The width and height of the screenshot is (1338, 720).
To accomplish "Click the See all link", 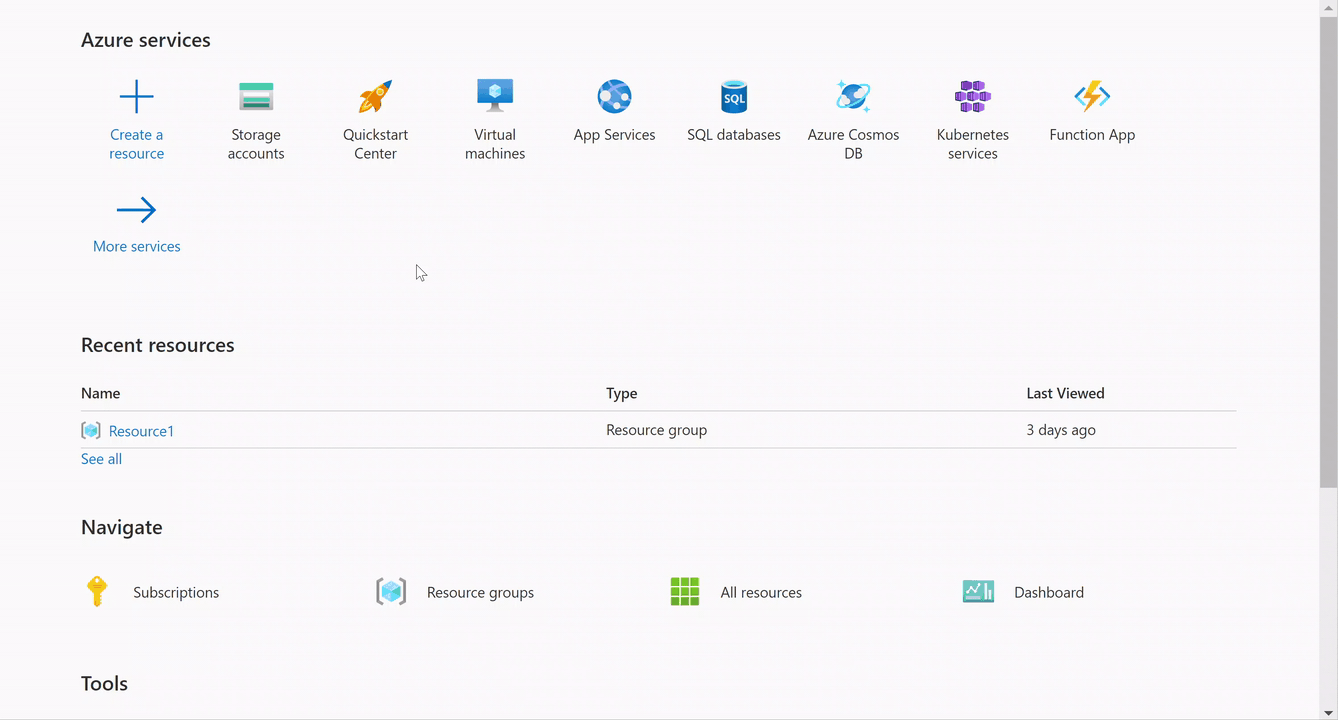I will pos(101,459).
